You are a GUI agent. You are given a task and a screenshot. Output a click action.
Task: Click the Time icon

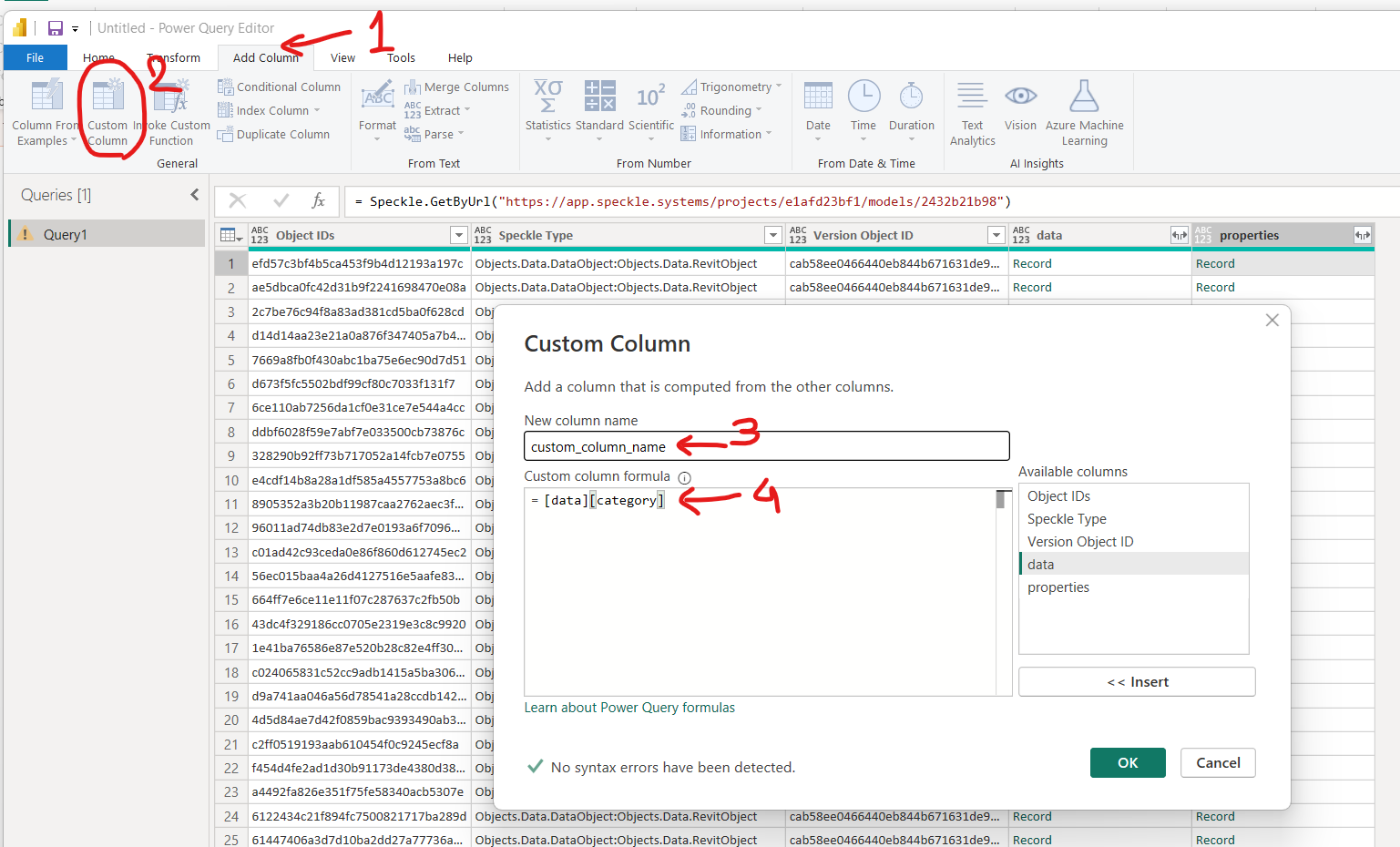(864, 96)
